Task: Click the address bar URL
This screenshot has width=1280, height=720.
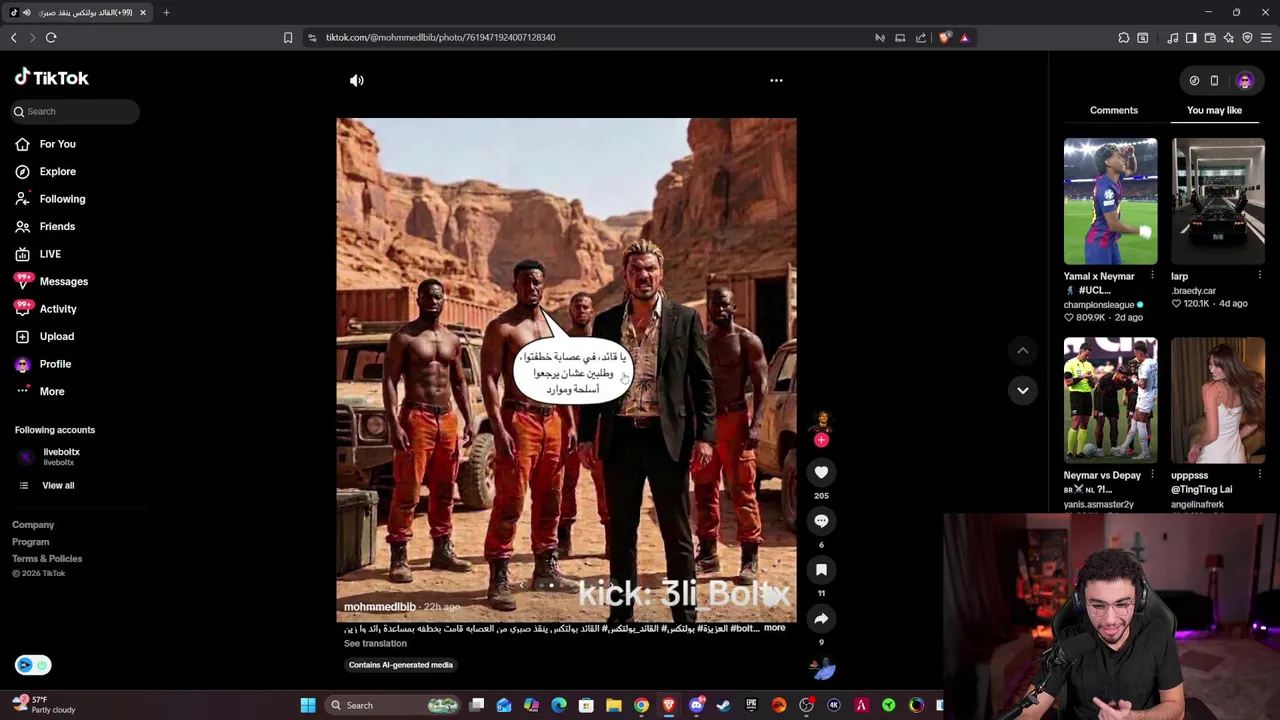Action: [x=440, y=37]
